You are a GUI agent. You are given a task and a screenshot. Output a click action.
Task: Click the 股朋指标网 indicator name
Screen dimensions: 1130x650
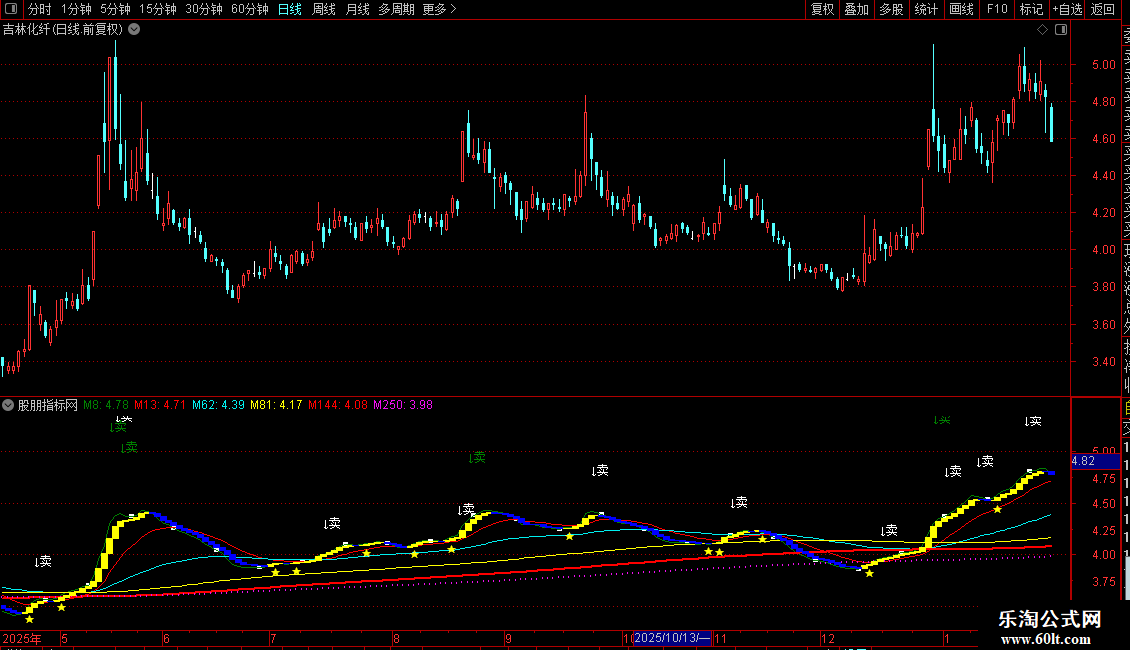[48, 405]
